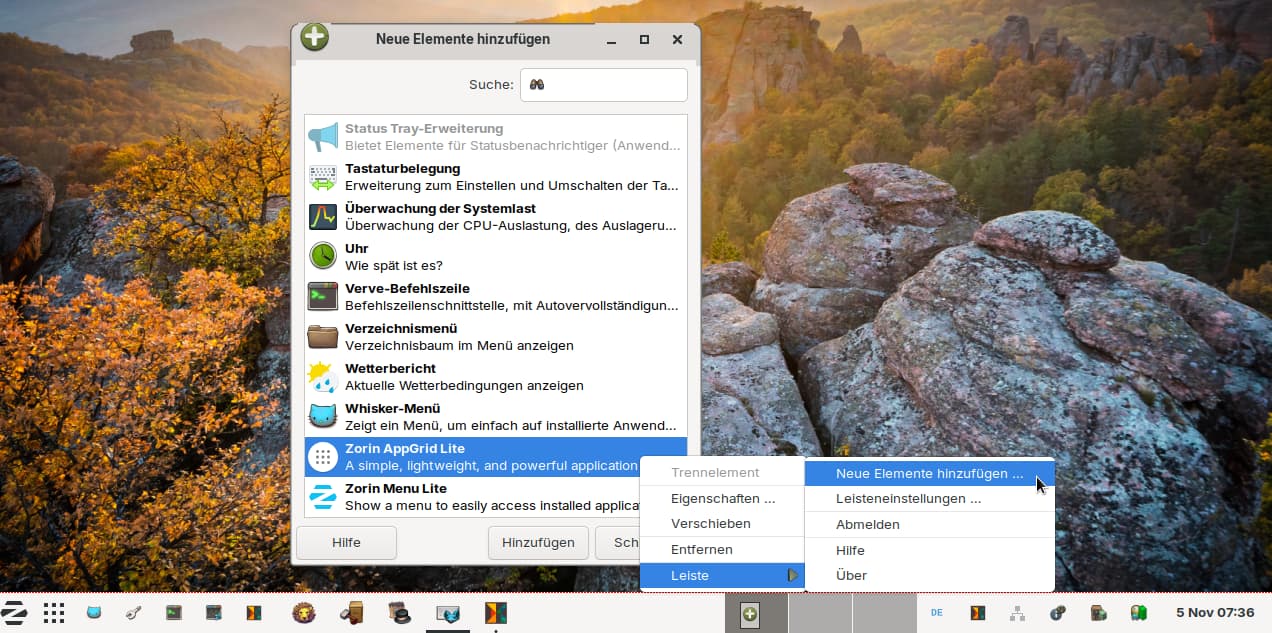The width and height of the screenshot is (1272, 633).
Task: Choose Eigenschaften in the context menu
Action: [722, 498]
